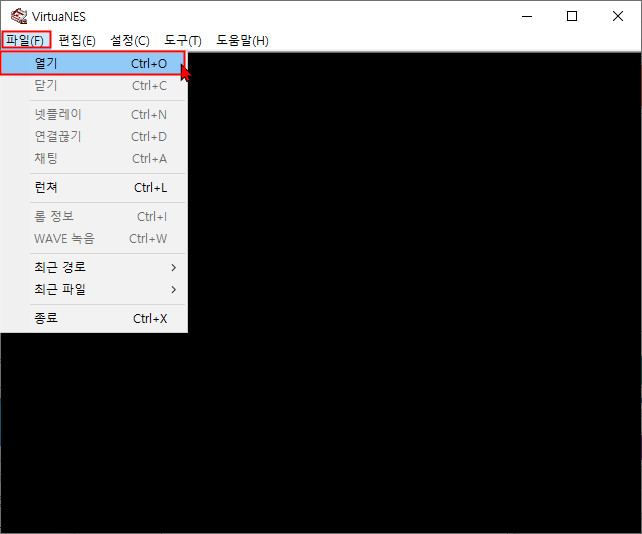Expand the 최근 파일 submenu
642x534 pixels.
click(93, 290)
